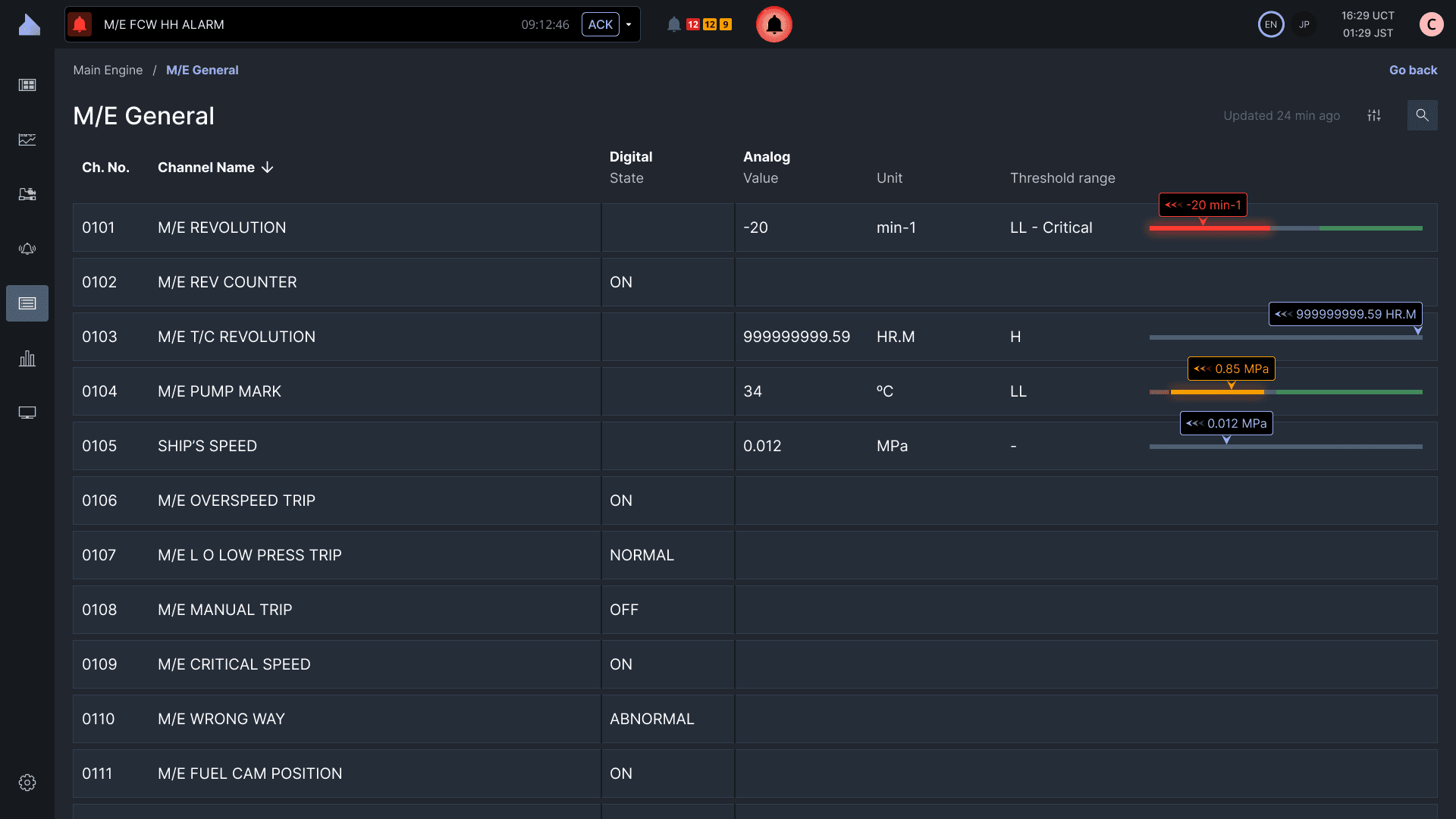Open settings gear in sidebar
1456x819 pixels.
27,783
